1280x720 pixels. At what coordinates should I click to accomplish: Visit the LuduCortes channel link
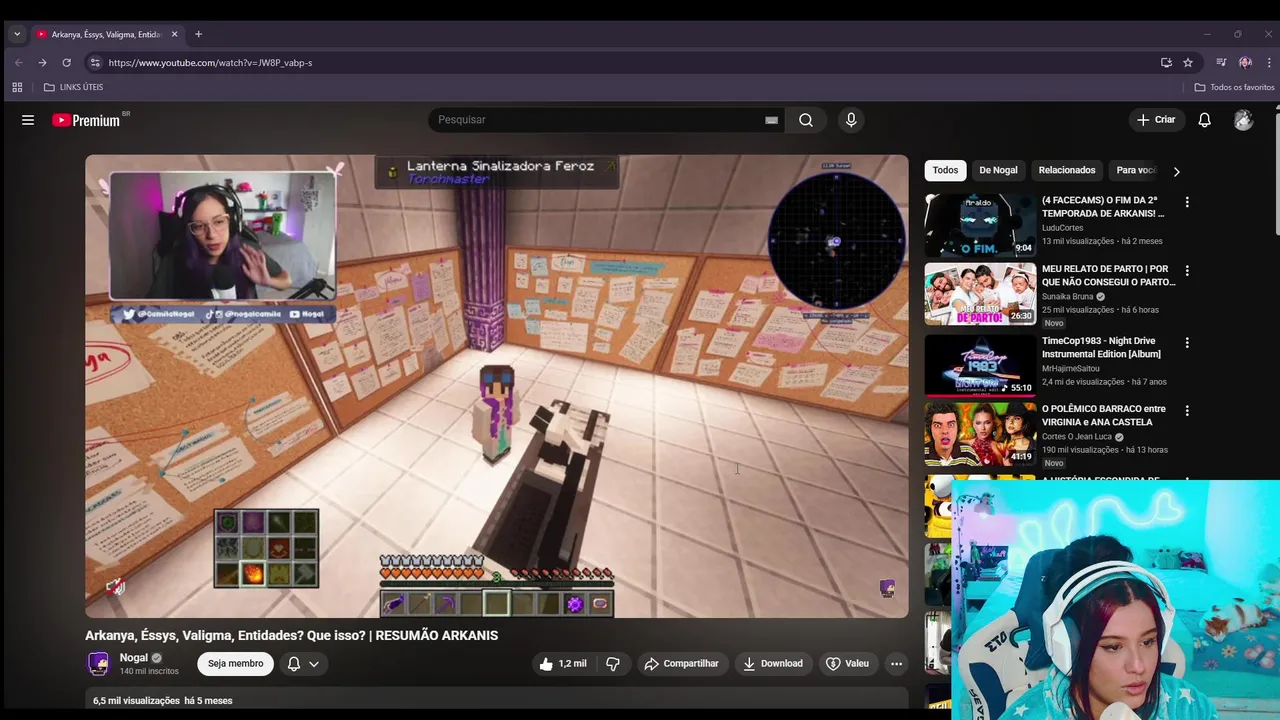point(1062,228)
